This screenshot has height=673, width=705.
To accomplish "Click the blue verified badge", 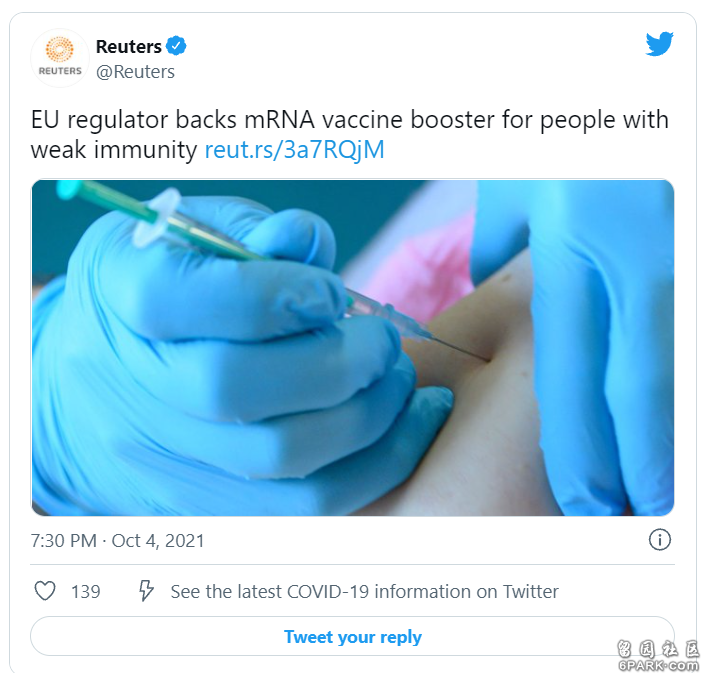I will [x=176, y=46].
